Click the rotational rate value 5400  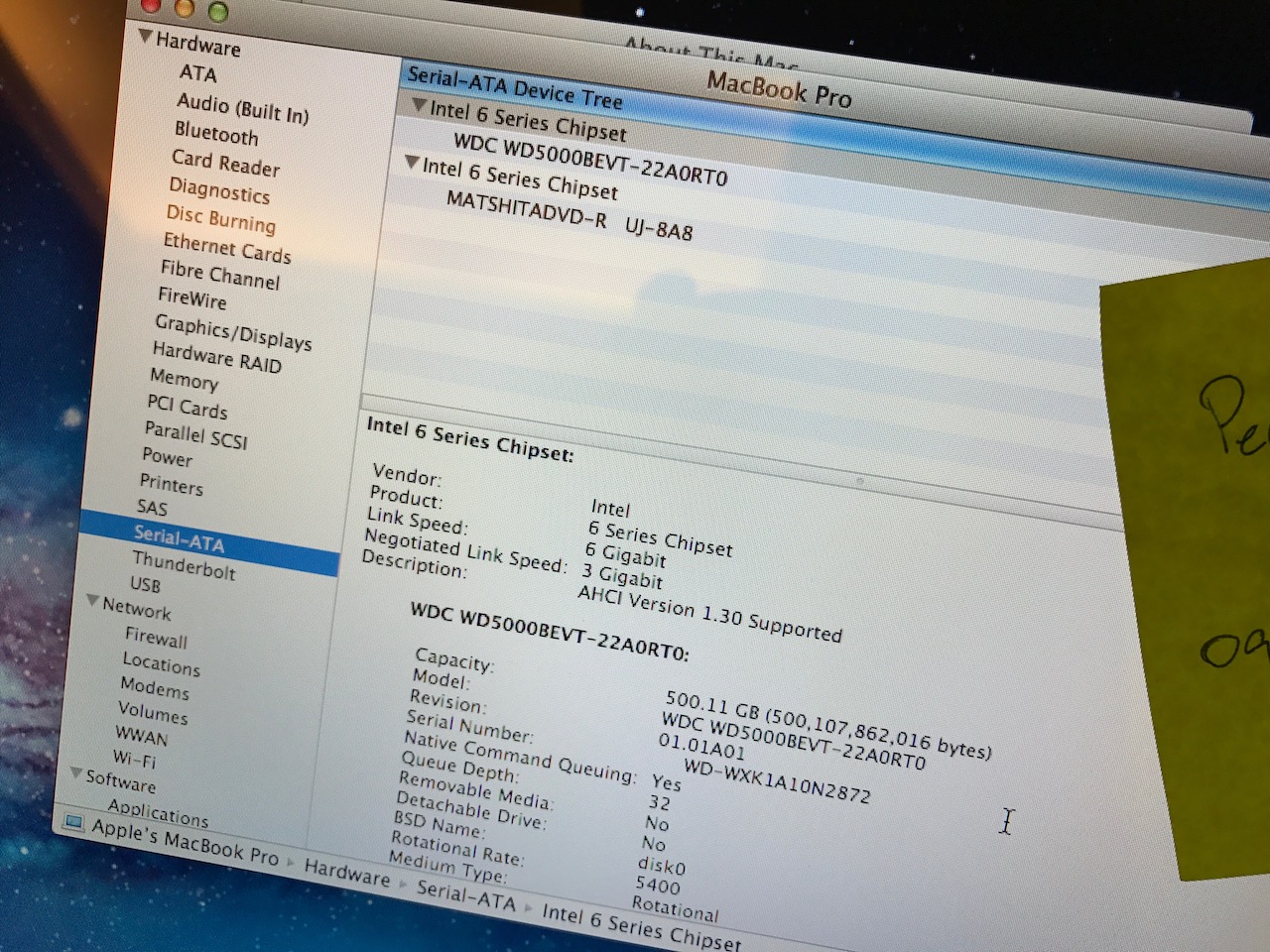pos(658,885)
